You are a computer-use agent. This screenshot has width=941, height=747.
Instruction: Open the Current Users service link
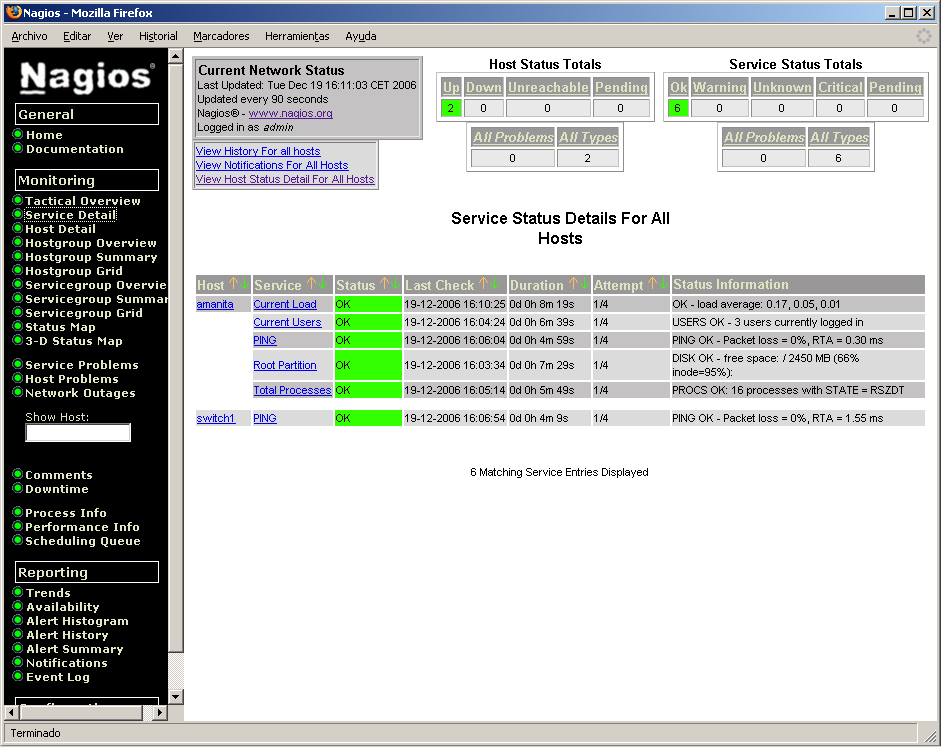287,322
